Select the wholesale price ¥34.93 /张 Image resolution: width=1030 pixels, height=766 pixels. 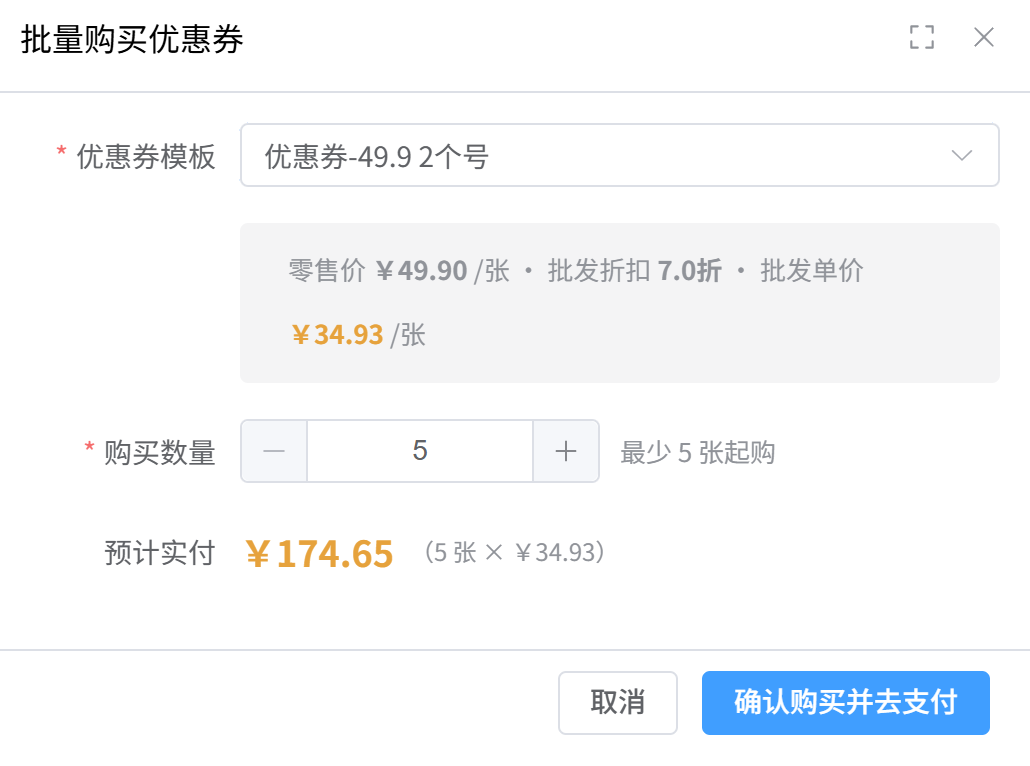359,334
